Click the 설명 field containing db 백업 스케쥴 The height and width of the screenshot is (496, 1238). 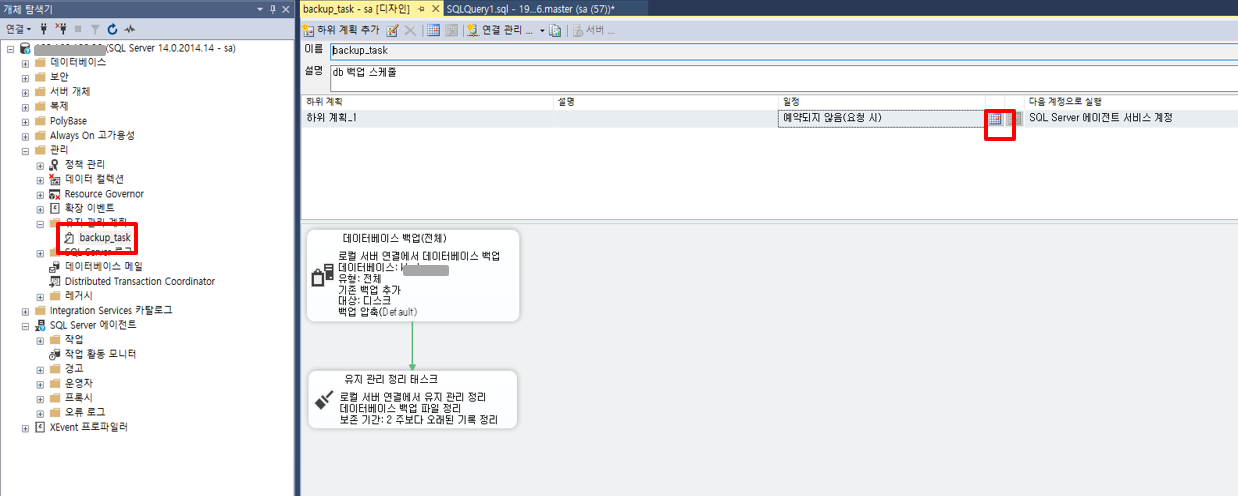783,78
